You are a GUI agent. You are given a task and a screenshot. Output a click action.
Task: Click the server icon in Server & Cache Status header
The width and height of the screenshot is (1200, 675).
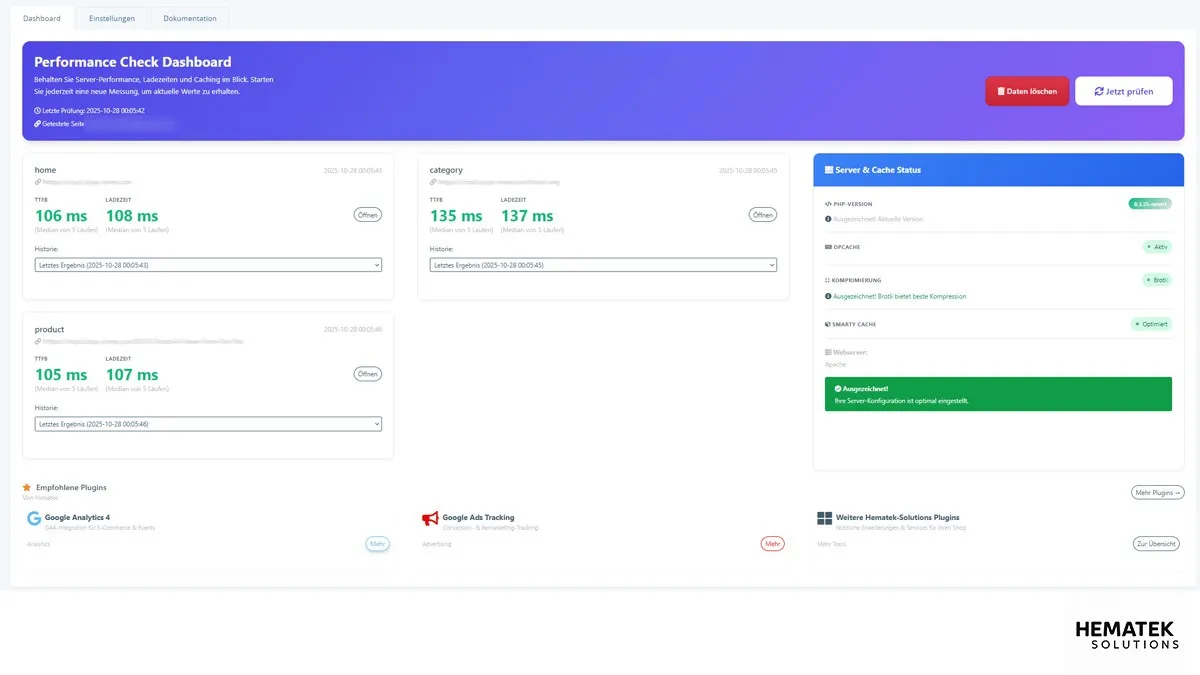828,170
